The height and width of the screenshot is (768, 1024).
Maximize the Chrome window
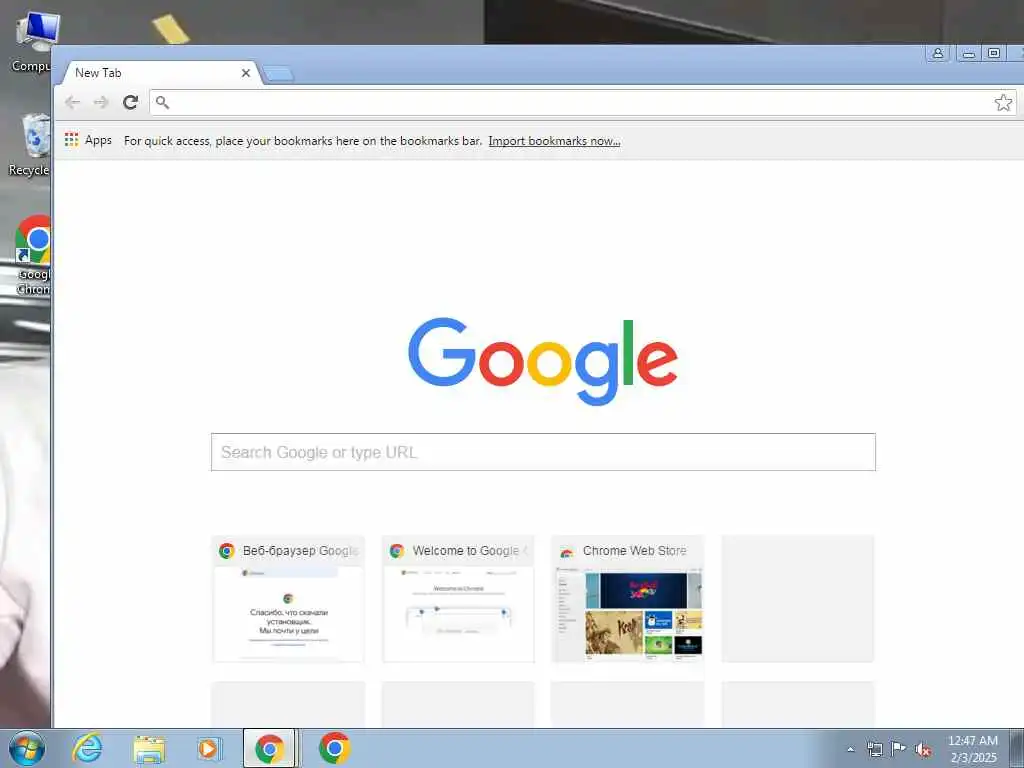click(993, 54)
